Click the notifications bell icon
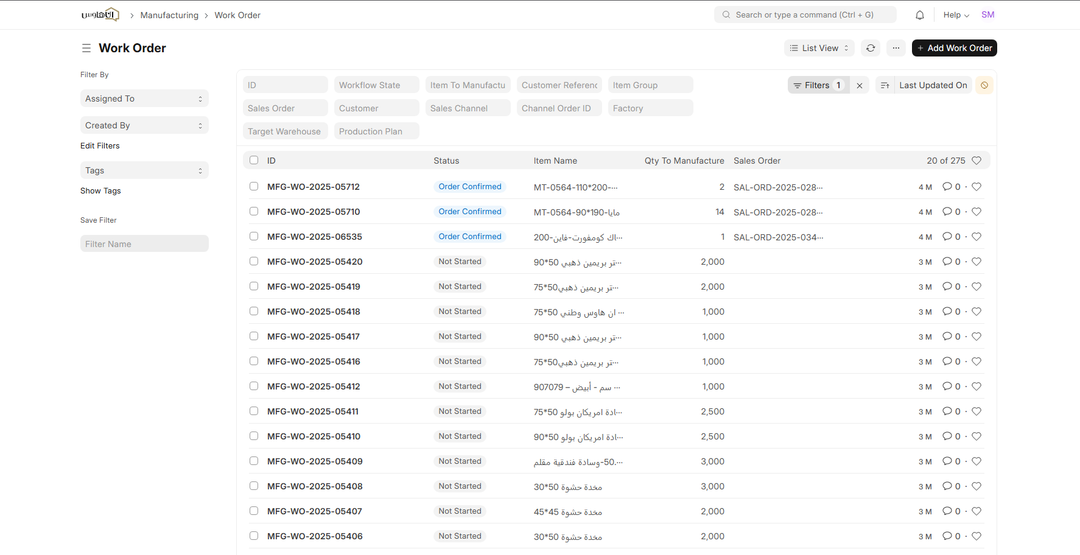Screen dimensions: 1080x555 pos(920,15)
